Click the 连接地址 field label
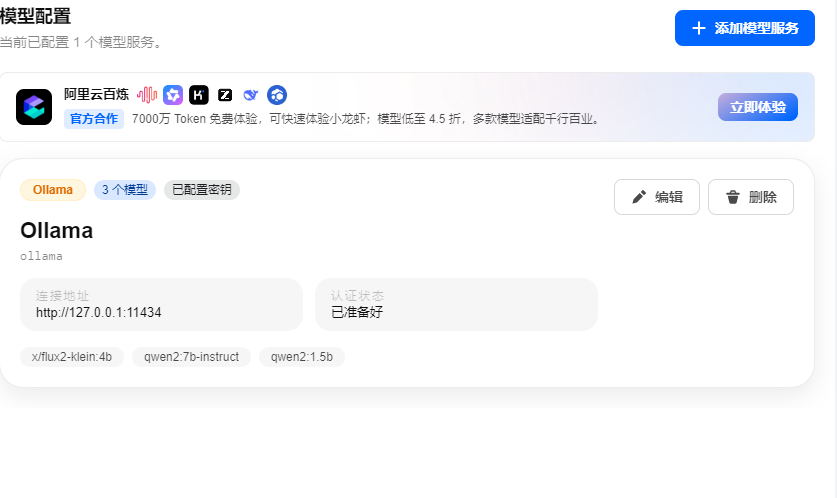The image size is (837, 498). (x=62, y=295)
